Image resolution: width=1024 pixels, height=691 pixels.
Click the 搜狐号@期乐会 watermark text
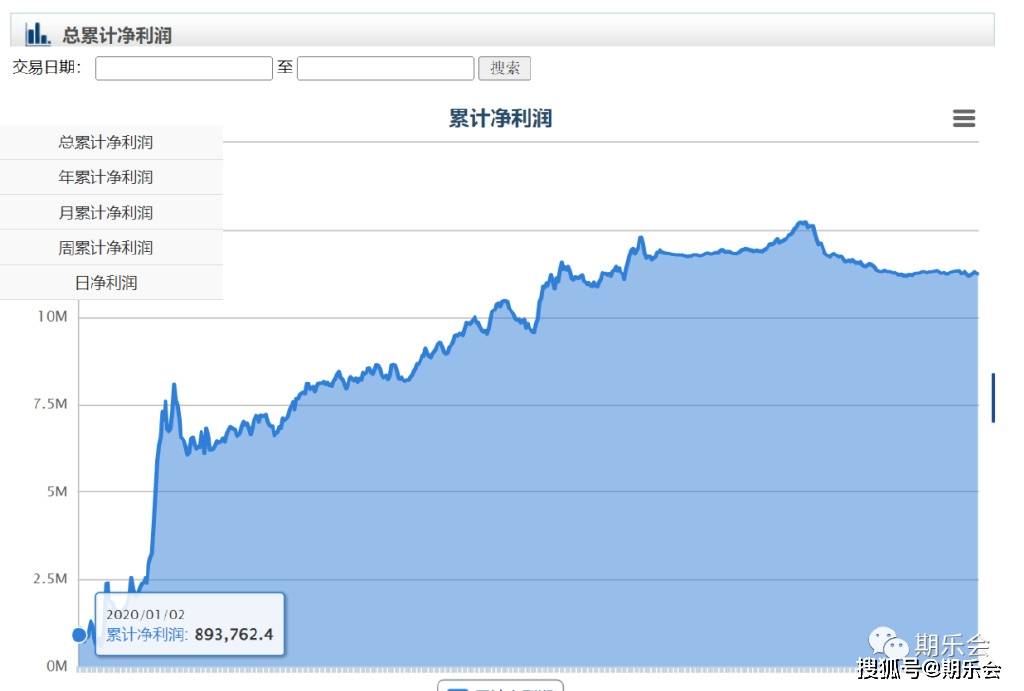[929, 669]
